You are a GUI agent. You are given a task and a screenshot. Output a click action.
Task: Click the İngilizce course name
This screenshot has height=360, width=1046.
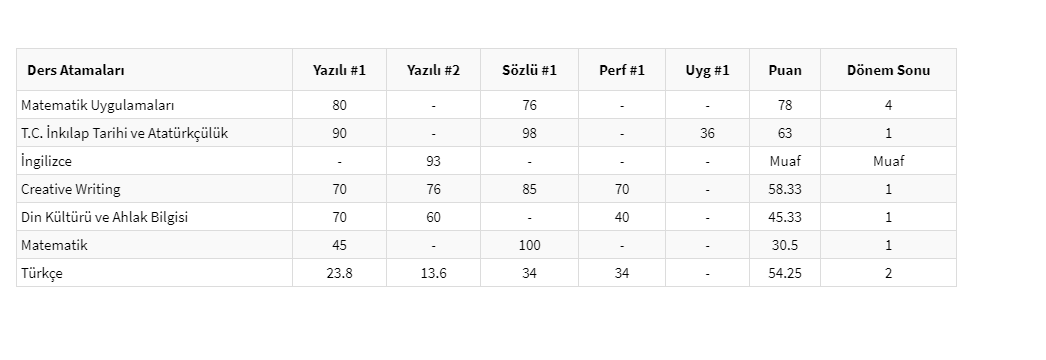[46, 161]
